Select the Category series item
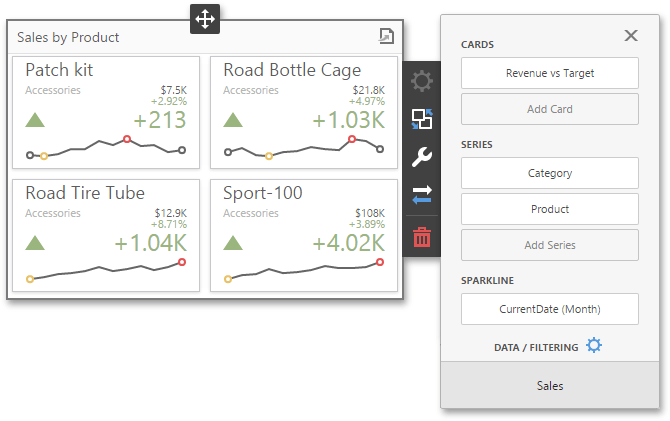This screenshot has width=670, height=421. point(550,173)
